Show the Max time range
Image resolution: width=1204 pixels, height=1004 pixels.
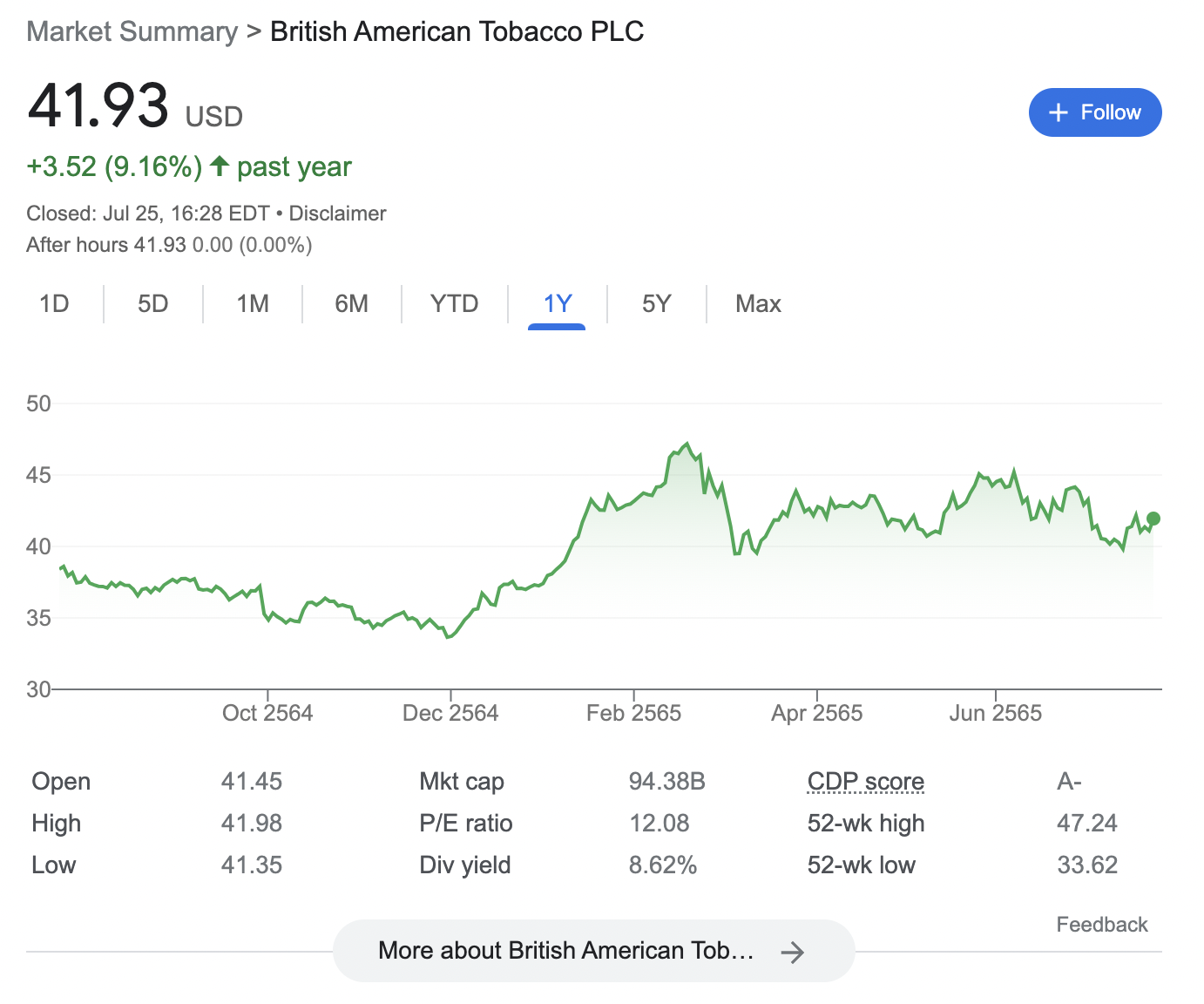pos(758,303)
